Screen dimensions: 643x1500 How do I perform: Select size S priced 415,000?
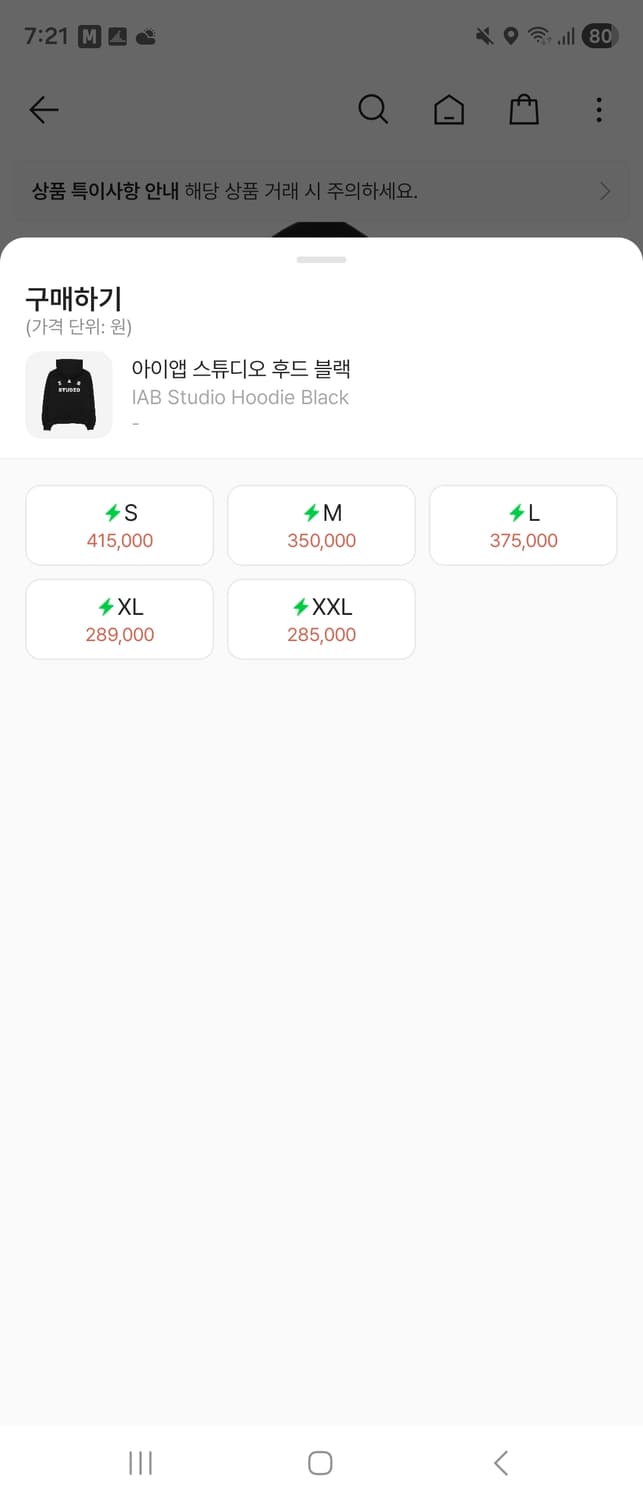(x=119, y=526)
